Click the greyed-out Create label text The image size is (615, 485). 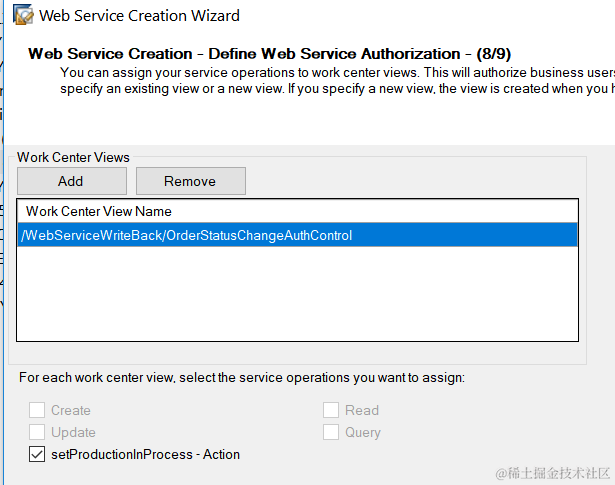tap(71, 411)
